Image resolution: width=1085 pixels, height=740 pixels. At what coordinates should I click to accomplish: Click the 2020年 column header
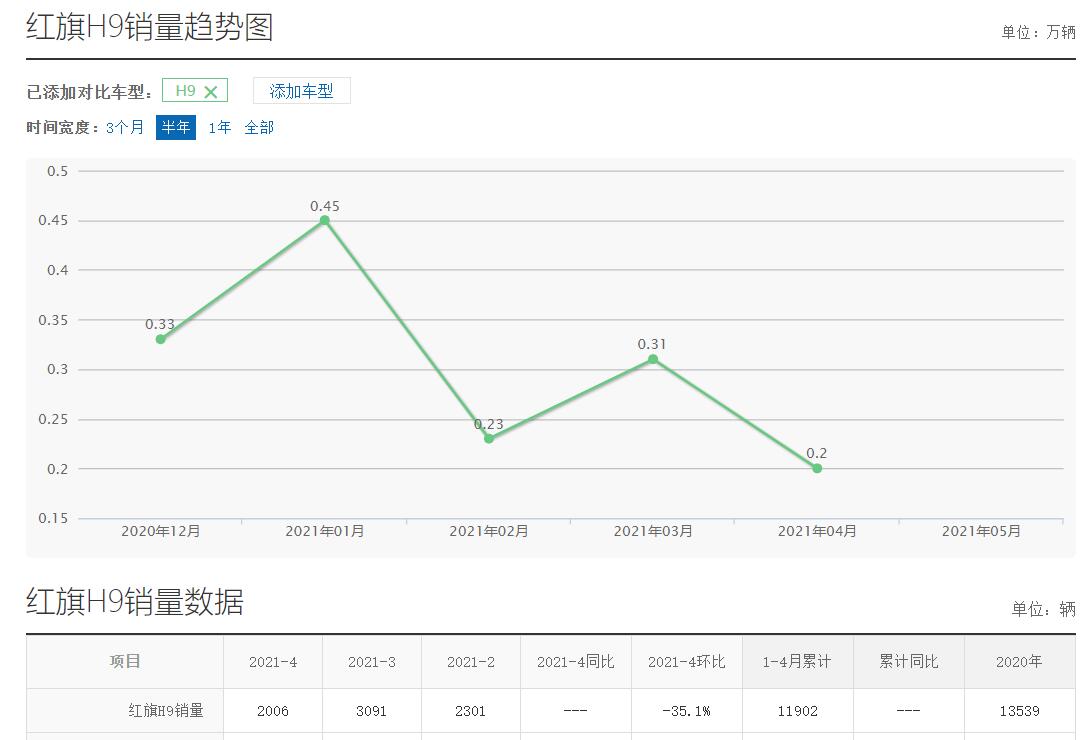(x=1019, y=662)
